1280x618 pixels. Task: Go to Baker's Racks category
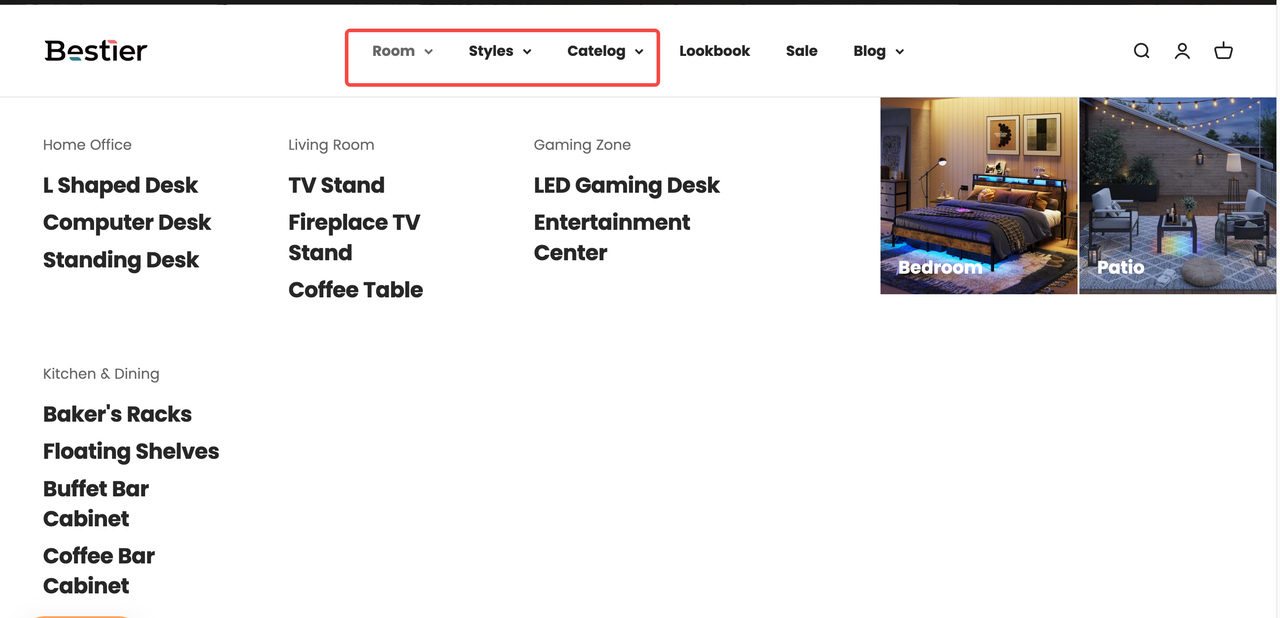tap(117, 414)
